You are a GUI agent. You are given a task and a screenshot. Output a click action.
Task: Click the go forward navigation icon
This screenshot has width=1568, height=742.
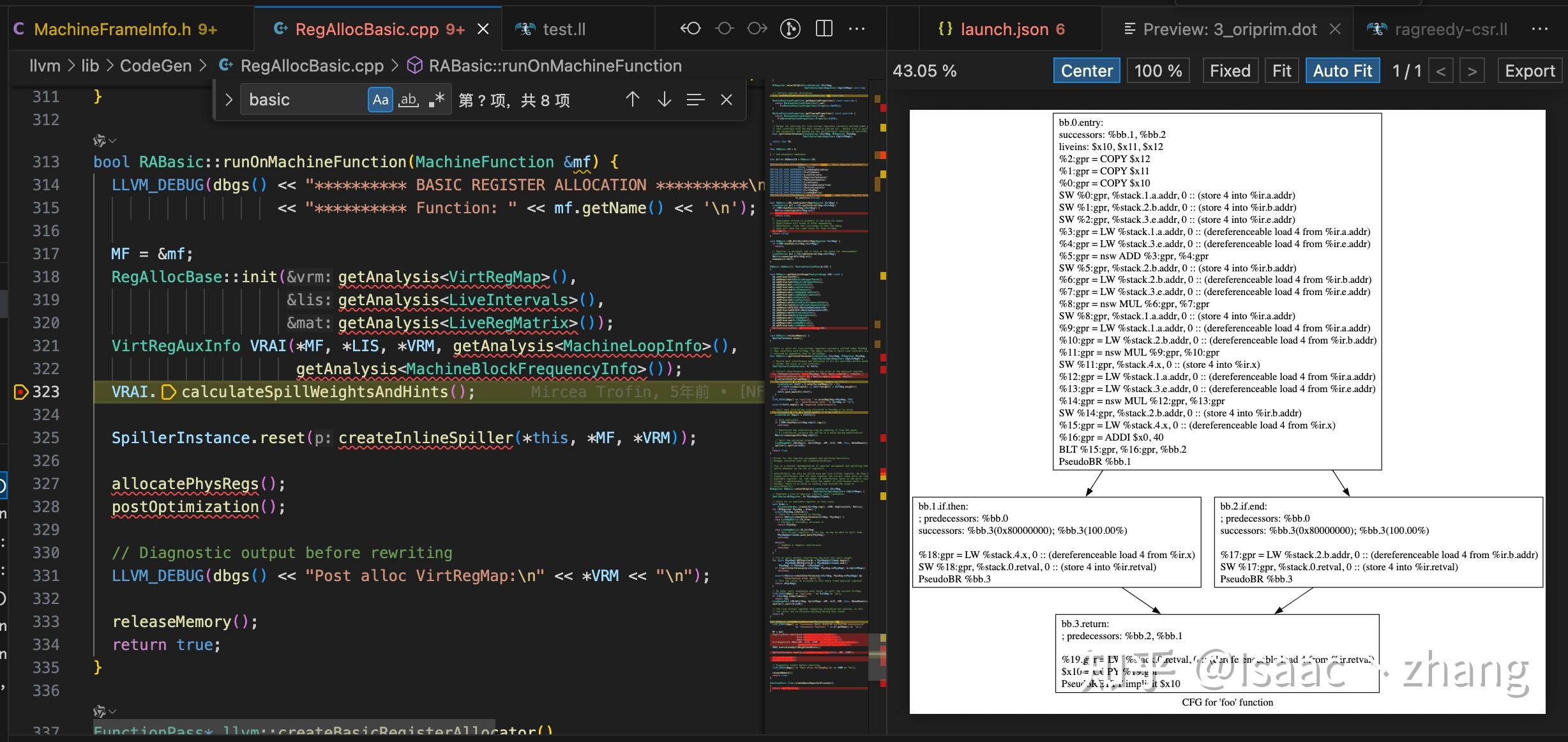(757, 29)
